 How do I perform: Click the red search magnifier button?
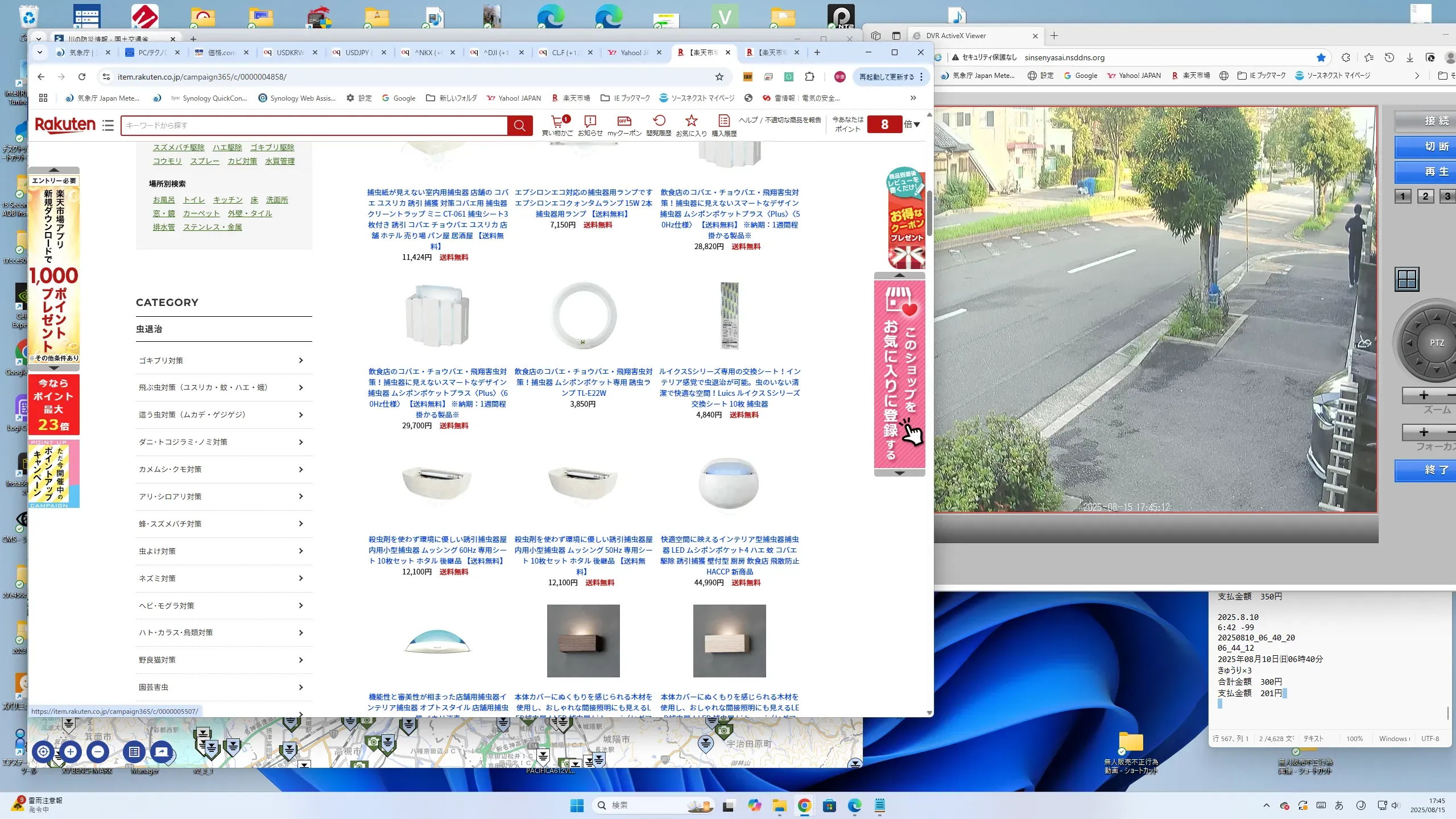pyautogui.click(x=519, y=126)
